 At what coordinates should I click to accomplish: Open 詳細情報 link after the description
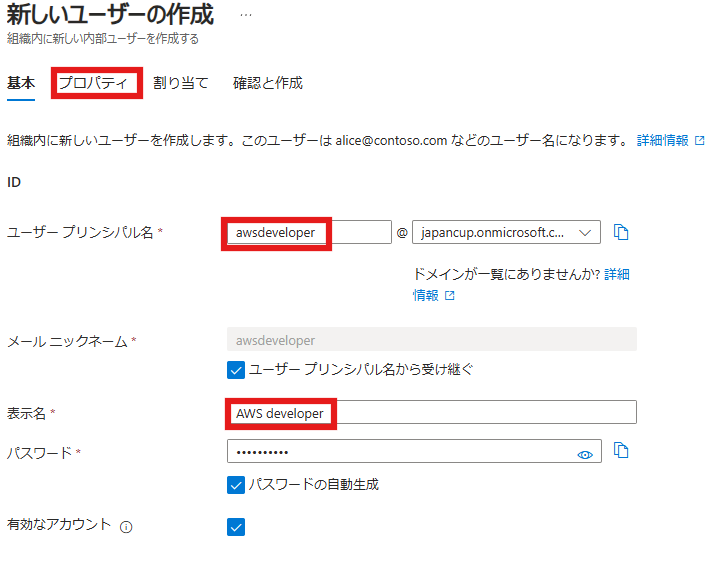click(662, 141)
